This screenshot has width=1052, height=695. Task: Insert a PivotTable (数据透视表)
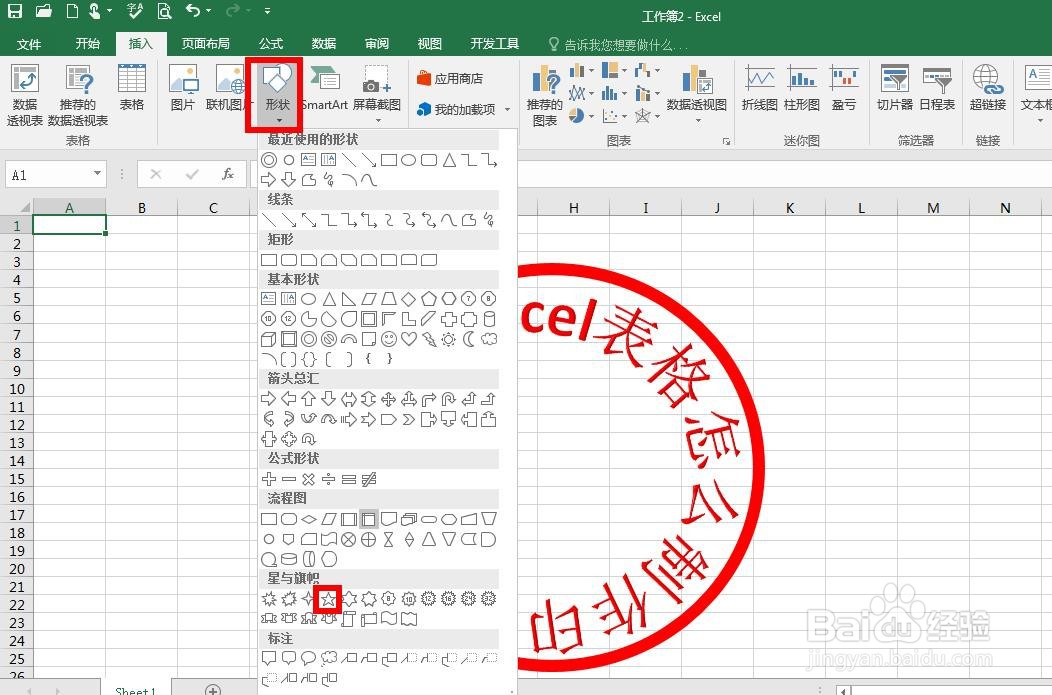click(x=25, y=96)
